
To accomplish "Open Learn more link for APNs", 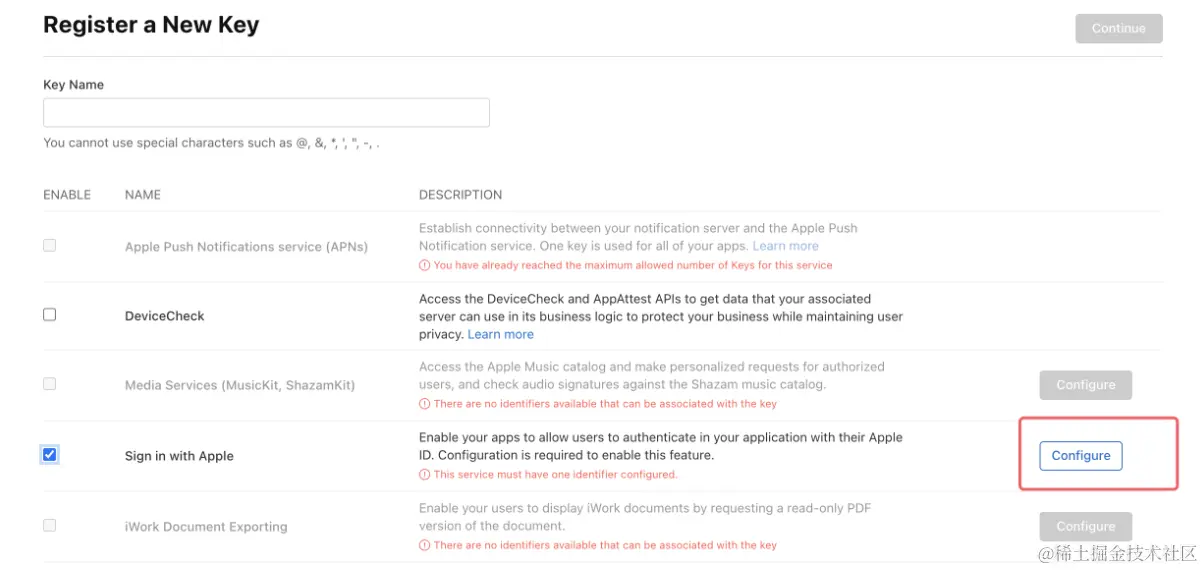I will [785, 246].
